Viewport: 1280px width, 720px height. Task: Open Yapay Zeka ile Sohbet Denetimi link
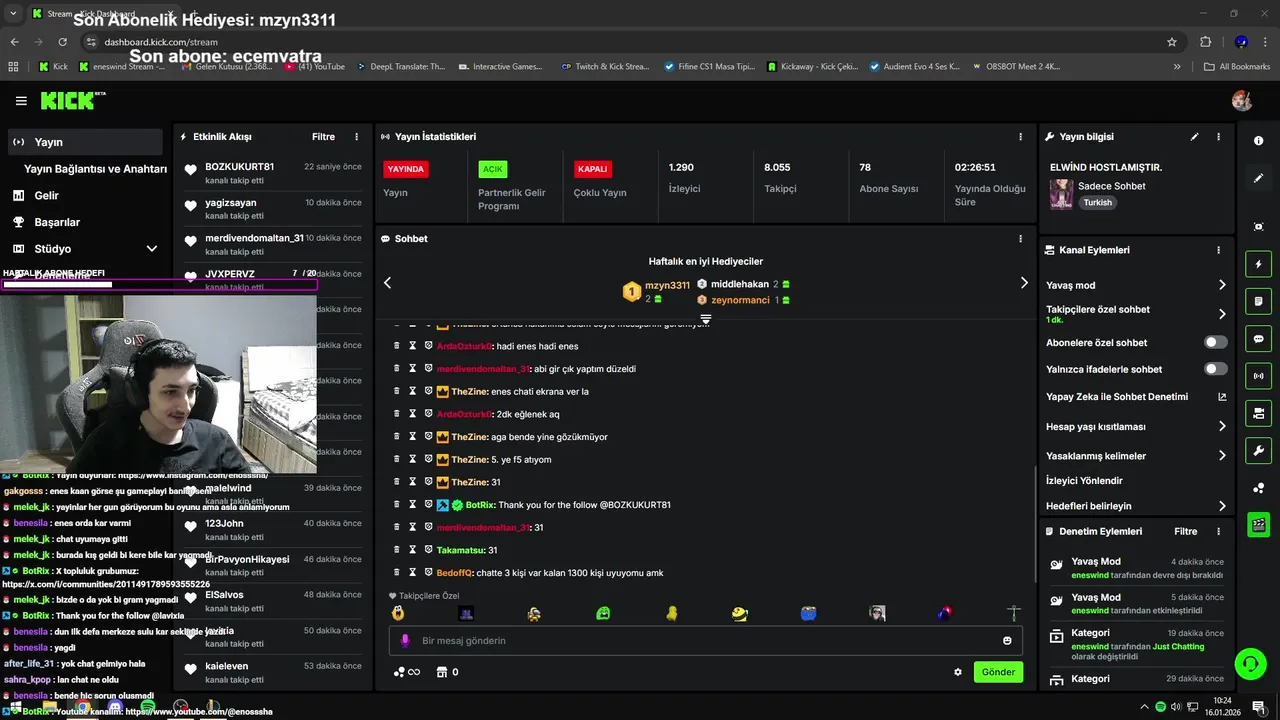click(1136, 397)
